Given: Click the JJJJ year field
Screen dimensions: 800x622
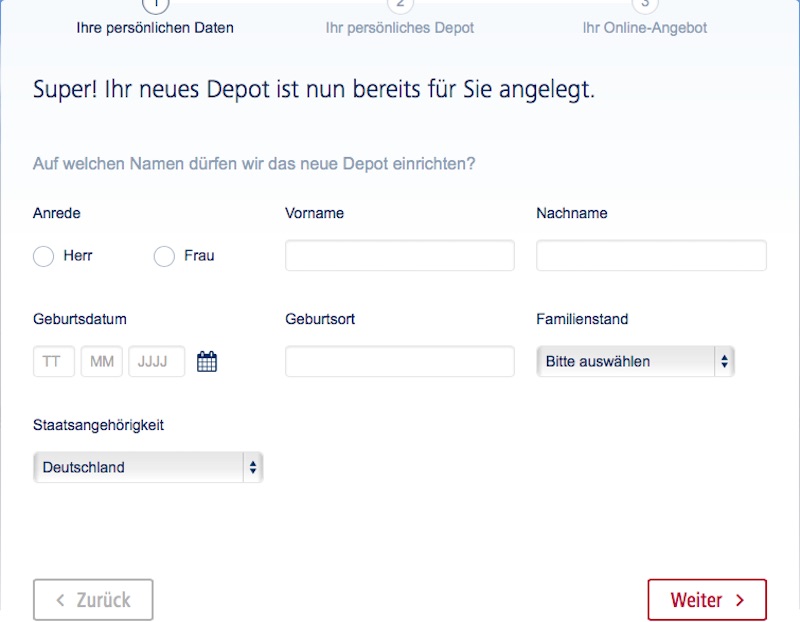Looking at the screenshot, I should coord(157,362).
